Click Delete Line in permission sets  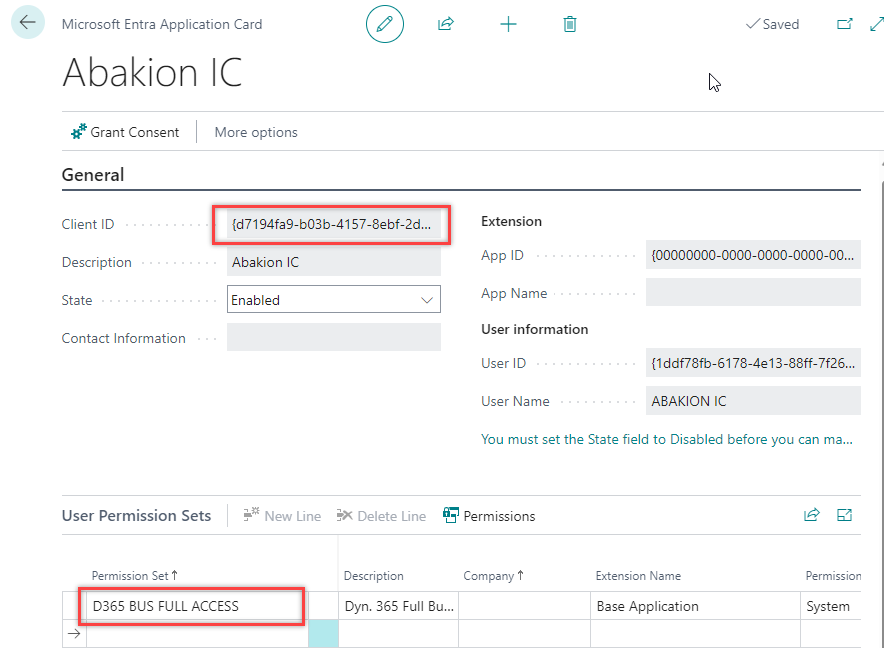(382, 515)
